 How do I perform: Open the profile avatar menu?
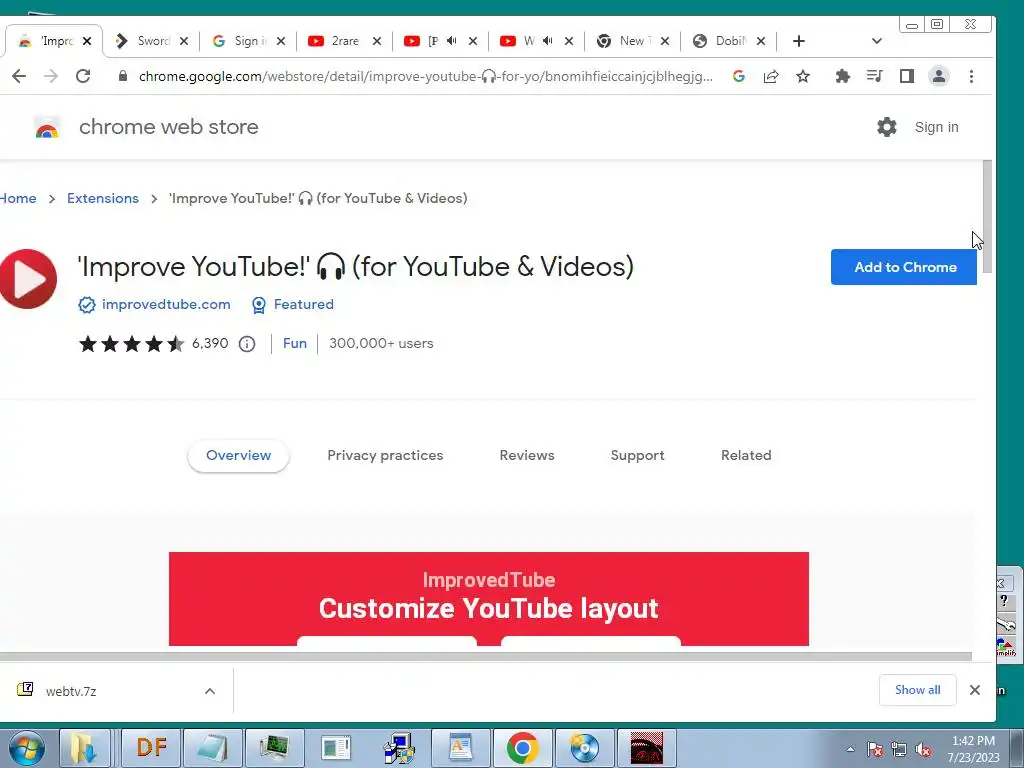[938, 76]
